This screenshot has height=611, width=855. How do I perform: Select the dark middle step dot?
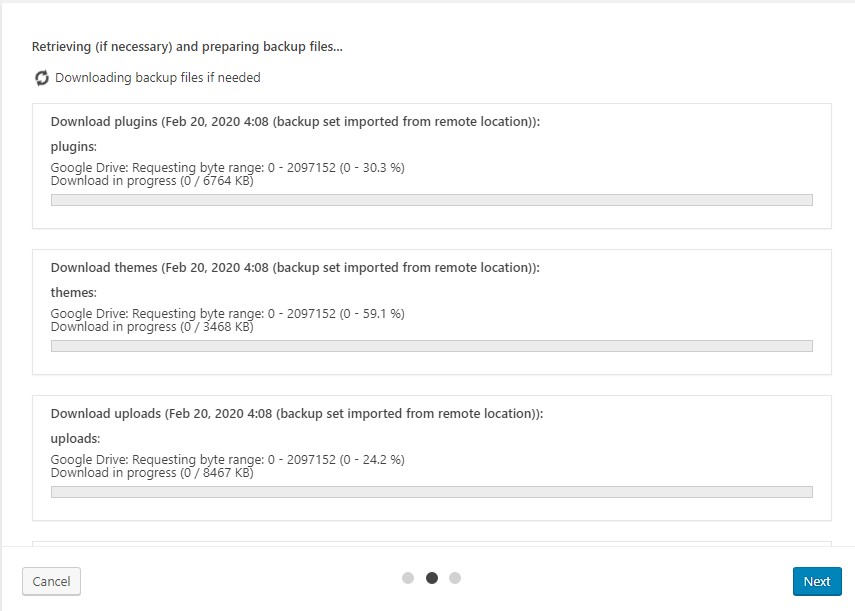432,578
